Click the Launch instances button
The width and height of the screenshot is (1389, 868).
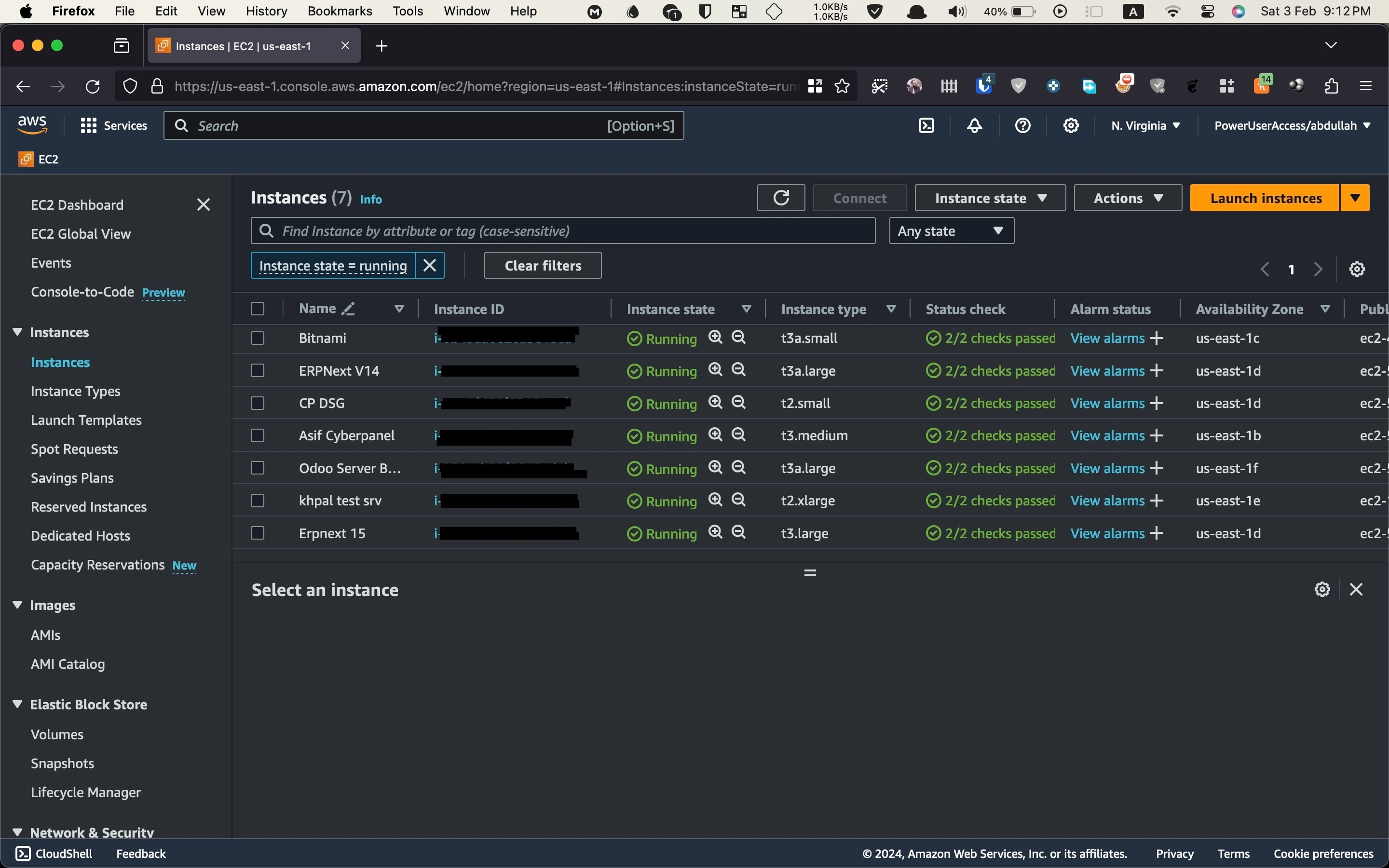pyautogui.click(x=1266, y=198)
